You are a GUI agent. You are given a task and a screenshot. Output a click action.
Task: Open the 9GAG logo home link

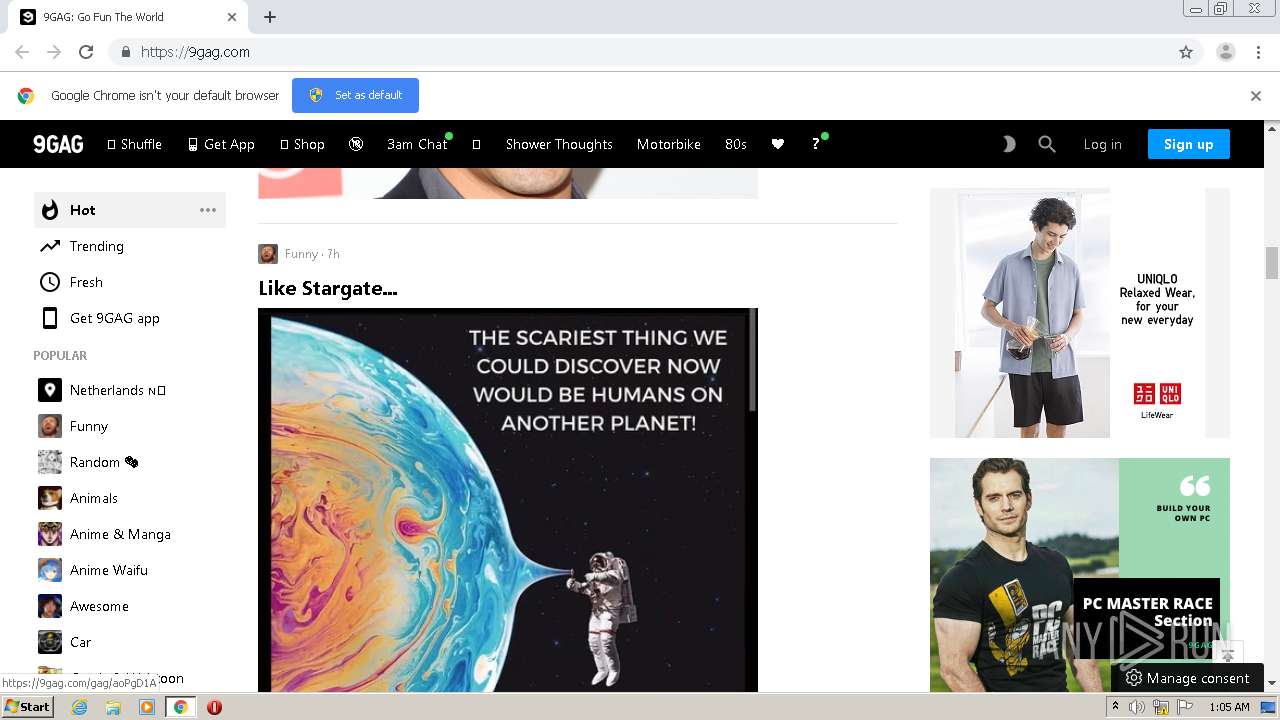(x=58, y=144)
